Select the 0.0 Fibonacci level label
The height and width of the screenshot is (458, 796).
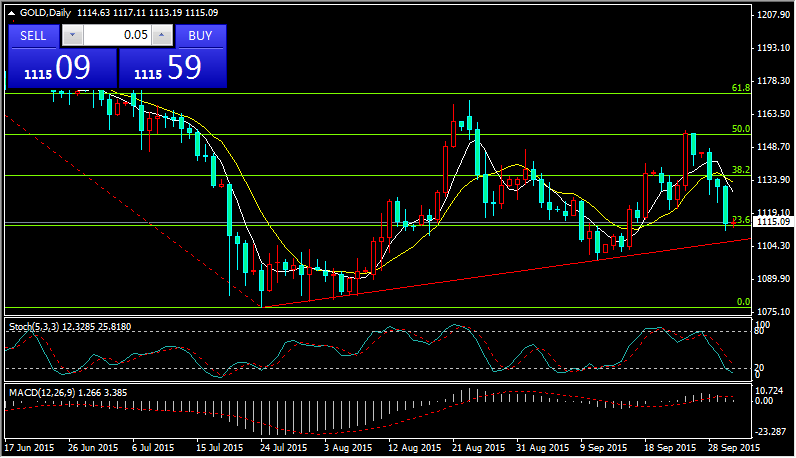tap(742, 301)
